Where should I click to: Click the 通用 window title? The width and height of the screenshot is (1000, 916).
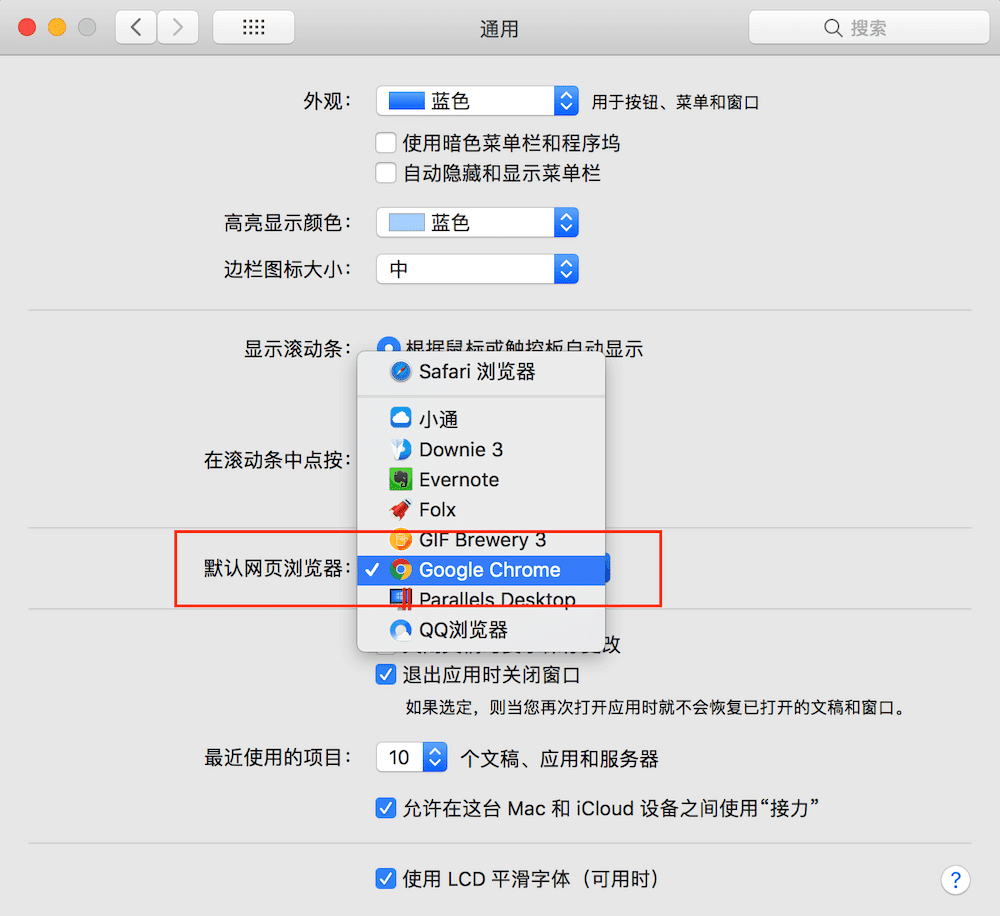point(499,29)
